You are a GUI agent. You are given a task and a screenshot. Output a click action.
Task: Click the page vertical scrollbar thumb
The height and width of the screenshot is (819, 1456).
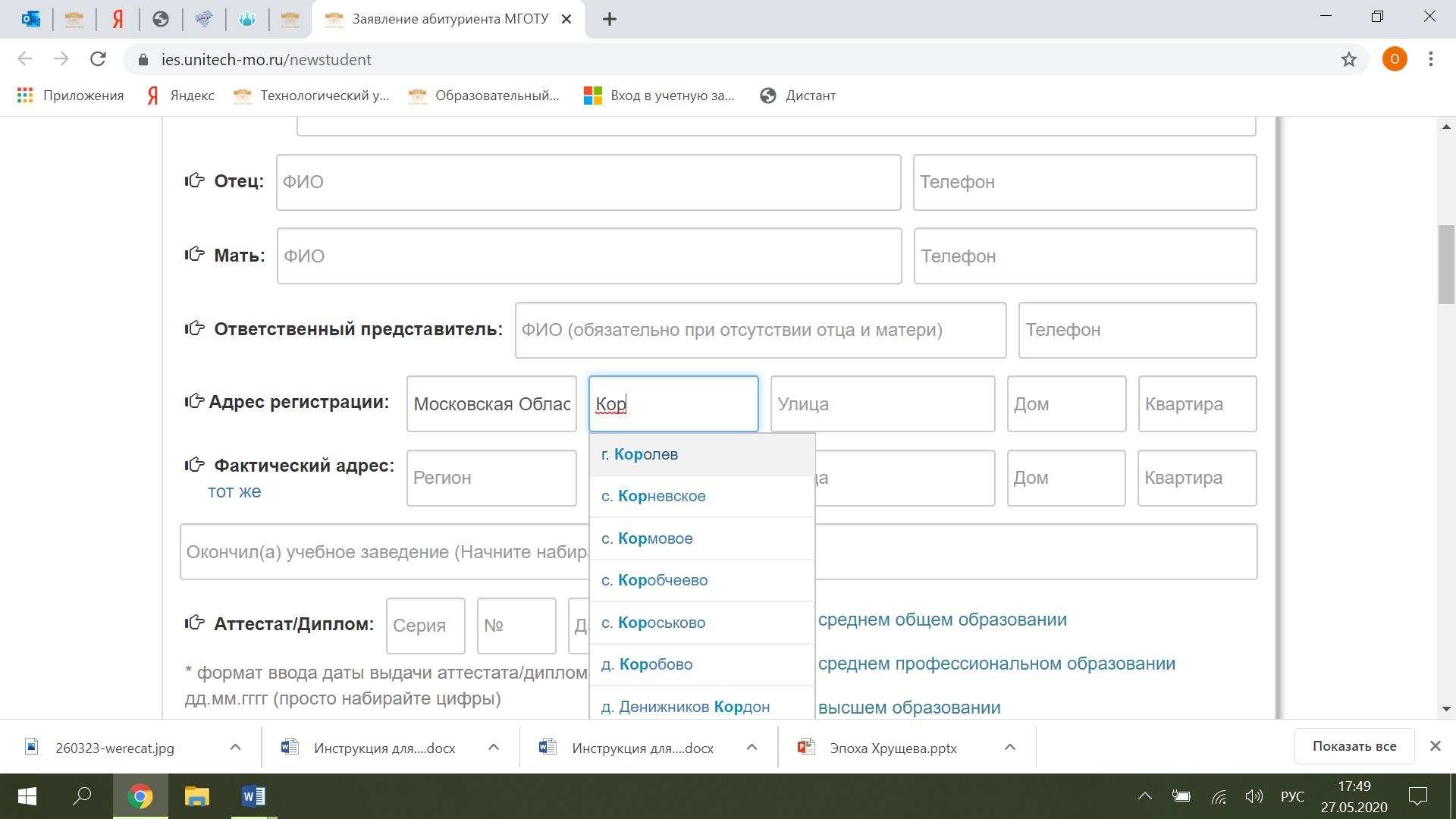pos(1445,265)
